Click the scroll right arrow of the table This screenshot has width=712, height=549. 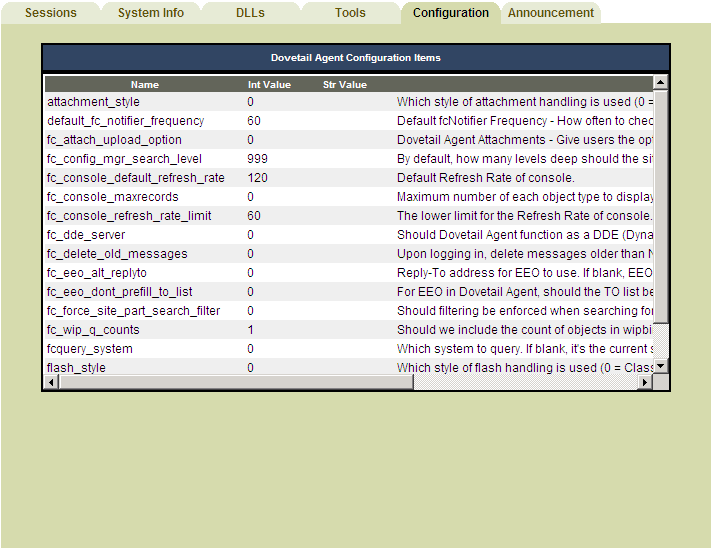pyautogui.click(x=645, y=382)
